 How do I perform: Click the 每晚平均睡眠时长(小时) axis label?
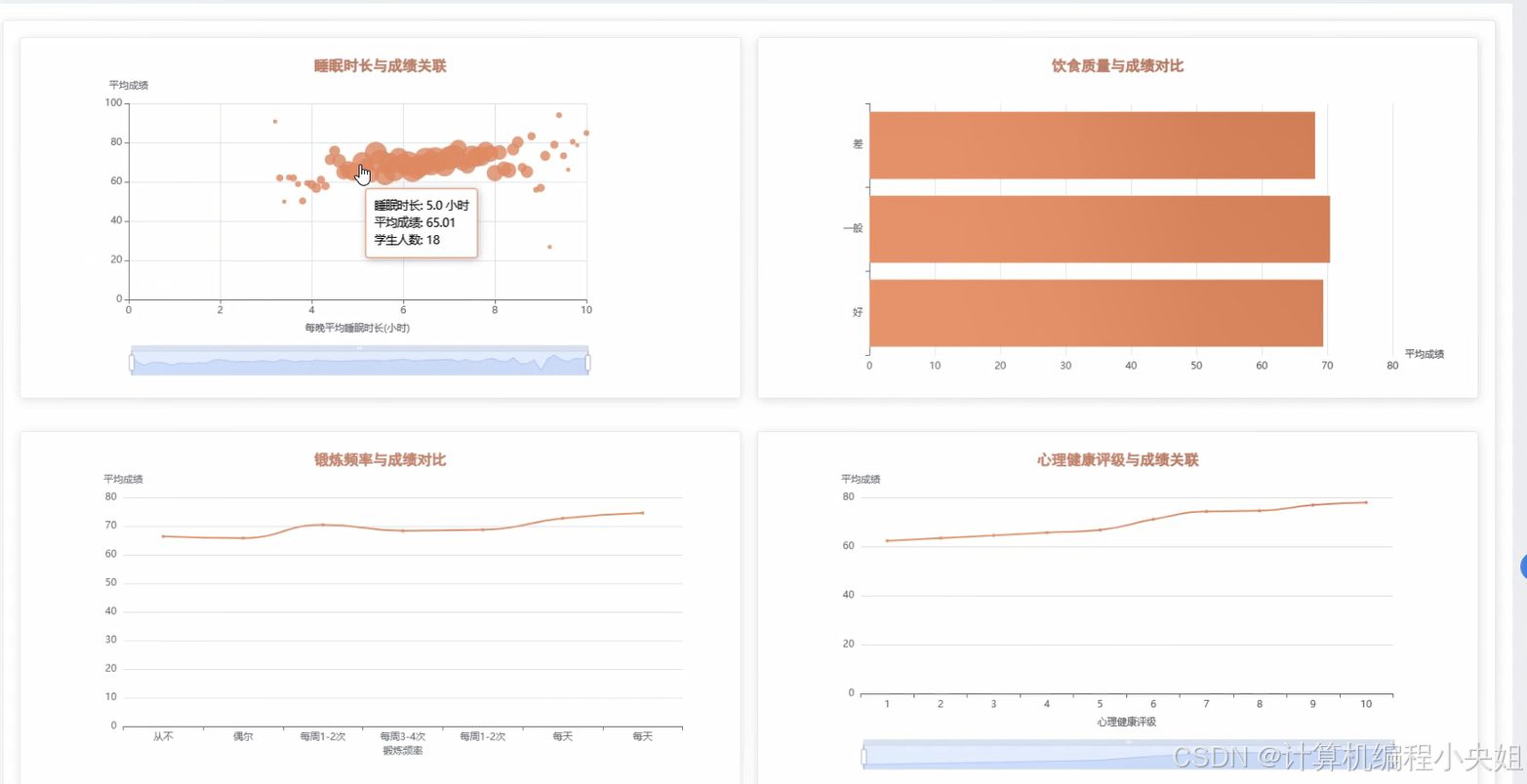(357, 329)
